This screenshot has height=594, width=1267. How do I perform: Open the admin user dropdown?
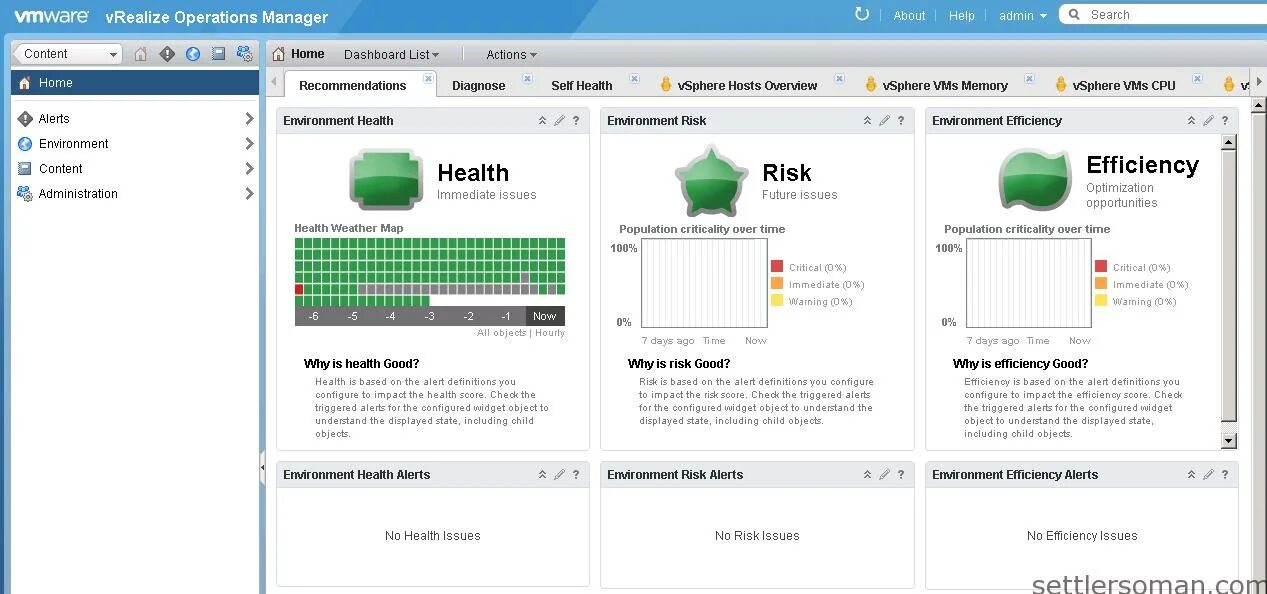1023,15
